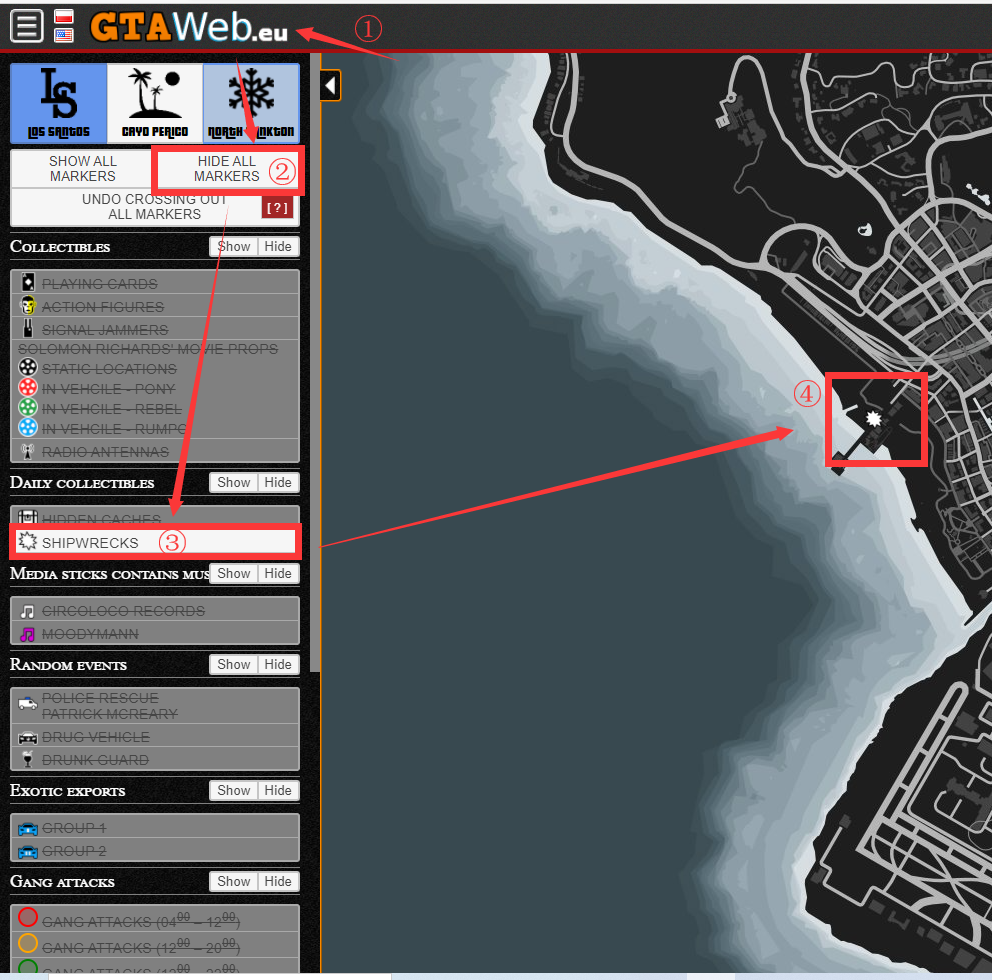Switch language with the US flag

pos(63,35)
